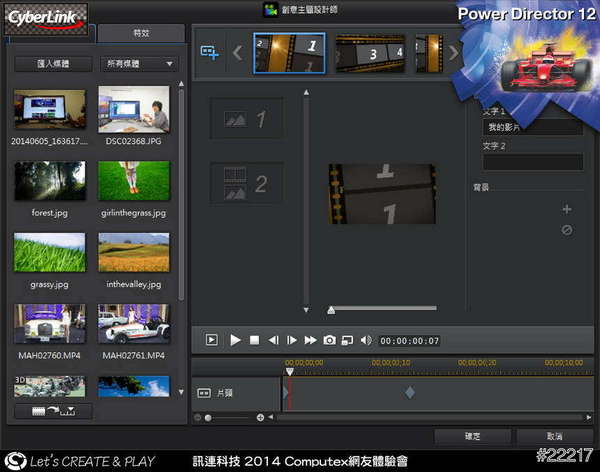Toggle the preview mode button left of Play
The height and width of the screenshot is (472, 600).
click(x=211, y=340)
